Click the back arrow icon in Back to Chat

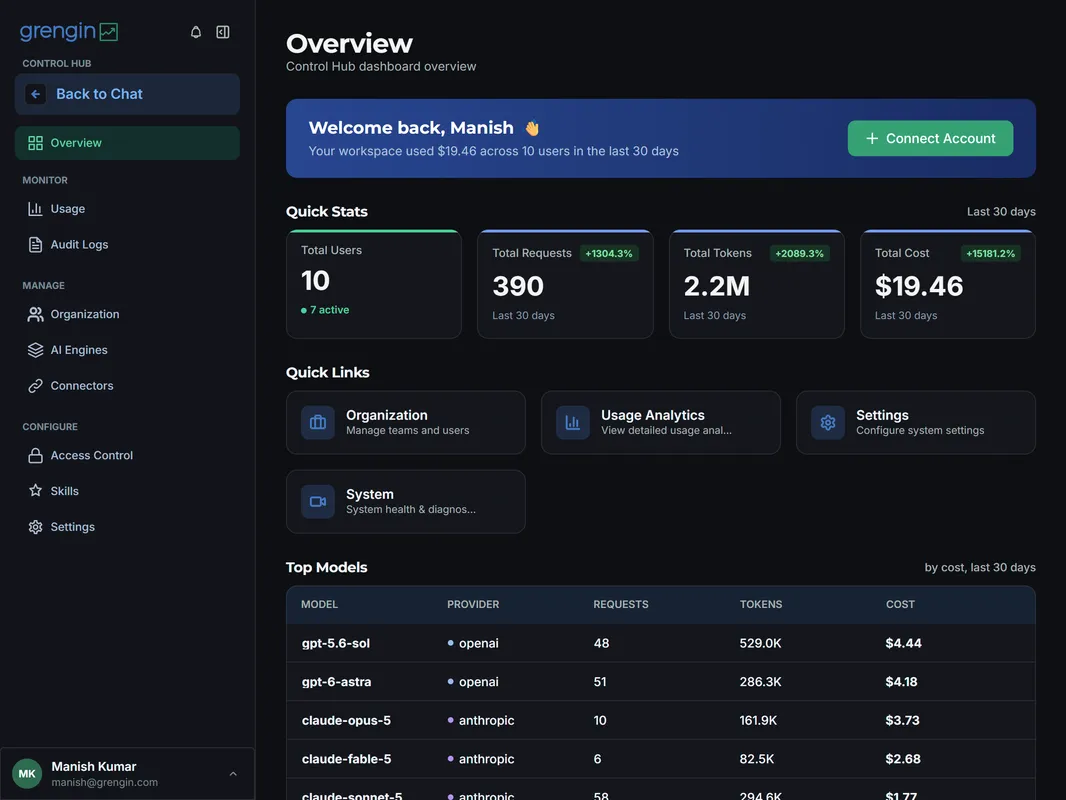35,94
